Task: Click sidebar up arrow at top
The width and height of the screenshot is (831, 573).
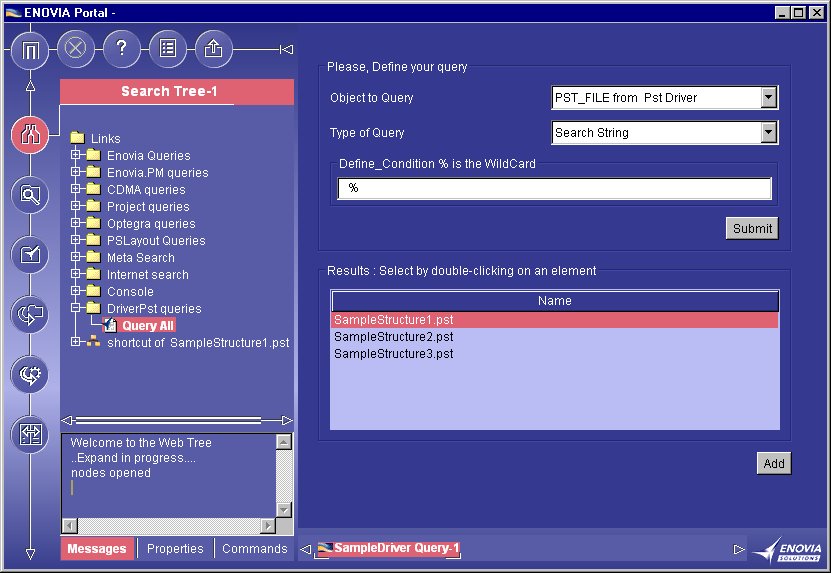Action: (30, 86)
